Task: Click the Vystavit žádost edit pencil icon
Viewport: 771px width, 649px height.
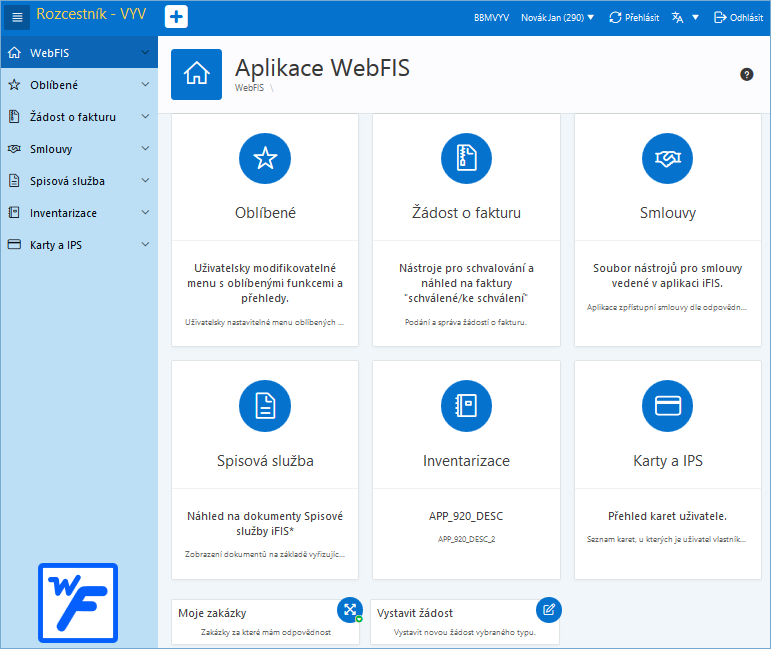Action: click(x=549, y=610)
